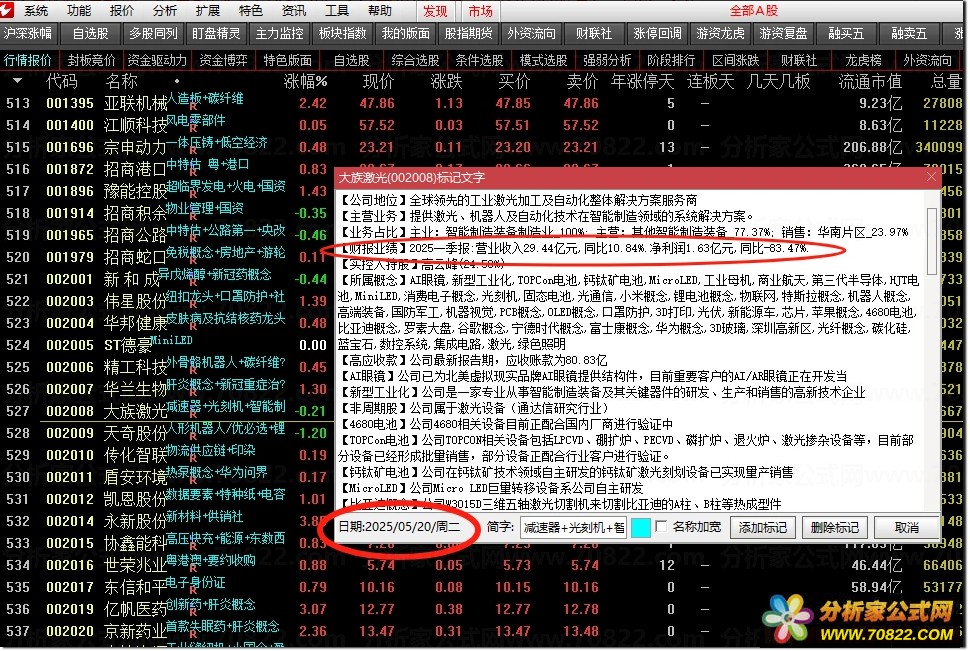Select stock row 002008 大族激光
Screen dimensions: 970x651
pos(167,411)
